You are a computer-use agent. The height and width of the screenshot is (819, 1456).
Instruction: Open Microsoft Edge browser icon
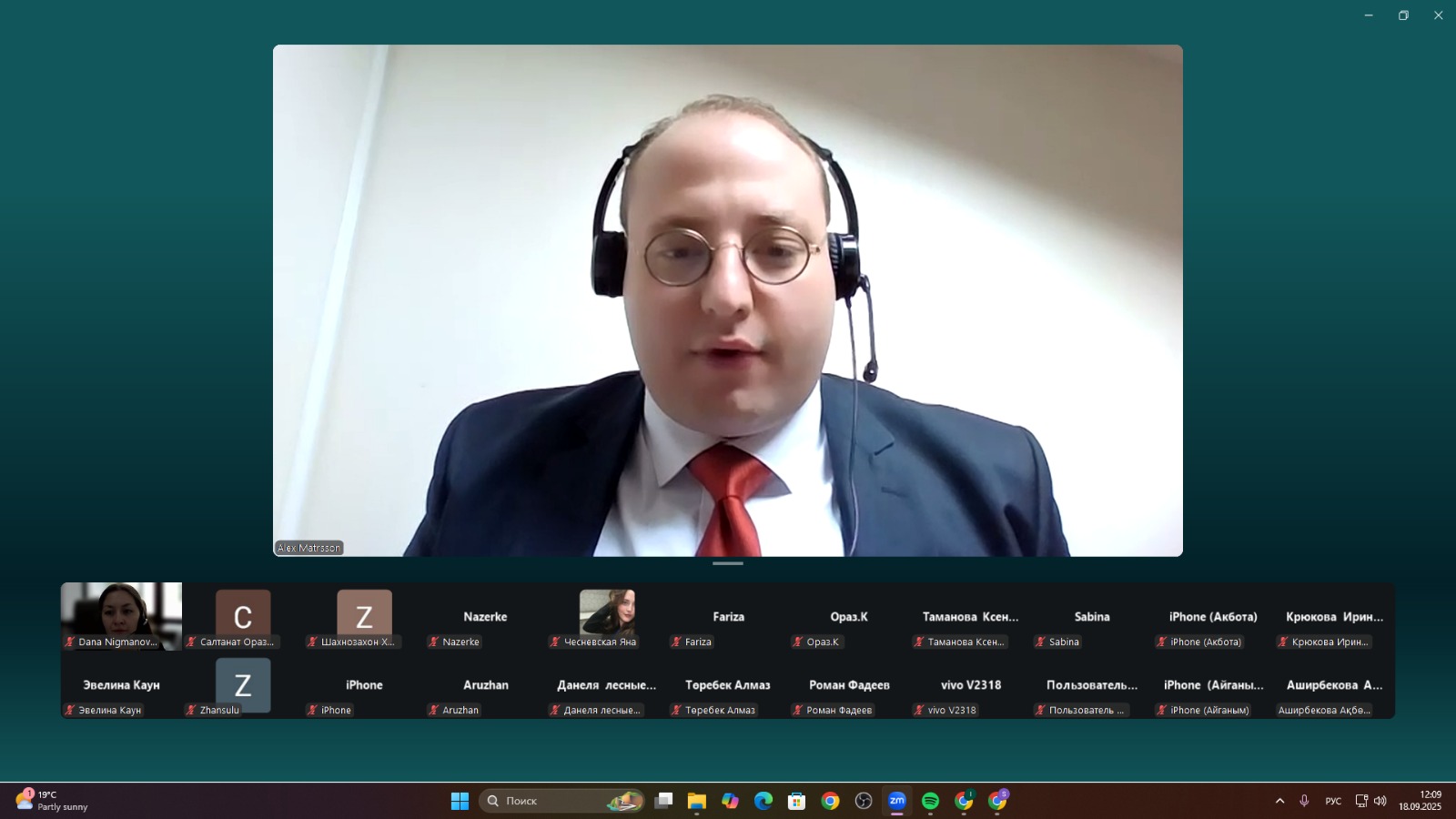[x=763, y=801]
